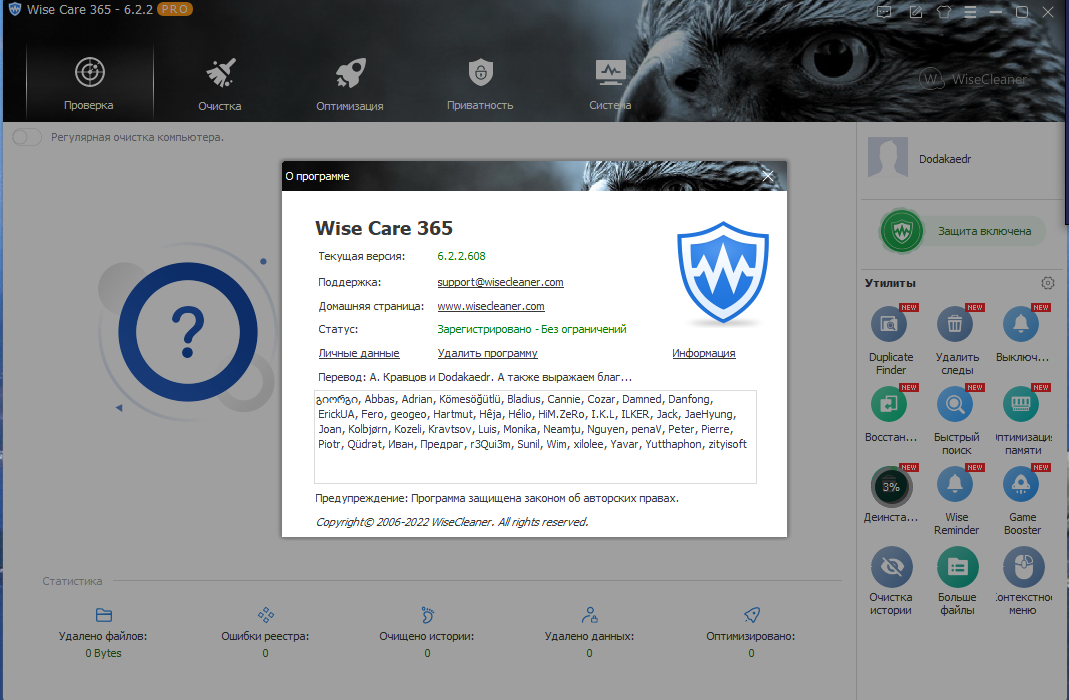
Task: Open the Личные данные link
Action: point(358,353)
